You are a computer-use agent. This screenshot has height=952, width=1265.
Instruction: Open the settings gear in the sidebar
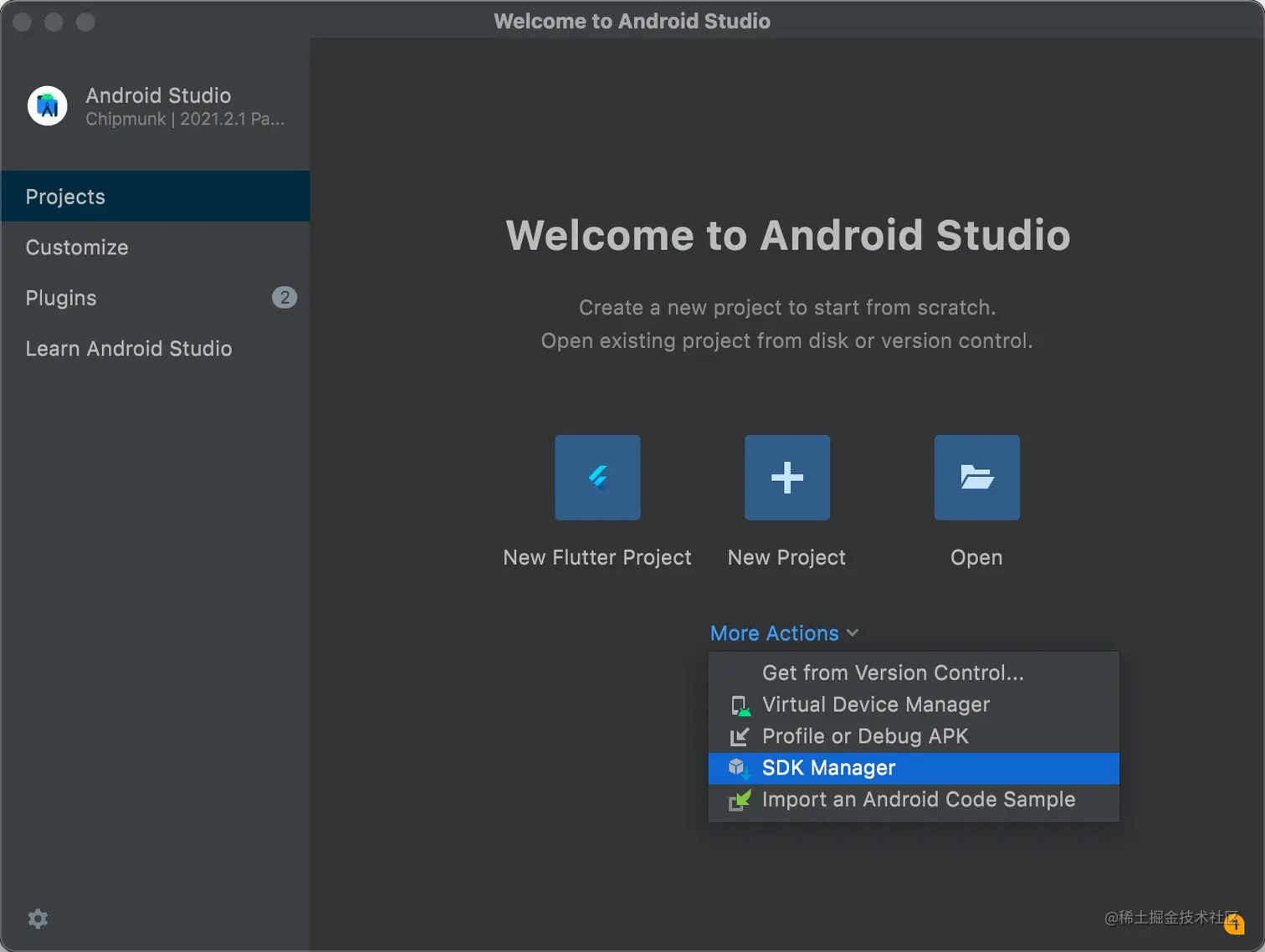(x=38, y=919)
